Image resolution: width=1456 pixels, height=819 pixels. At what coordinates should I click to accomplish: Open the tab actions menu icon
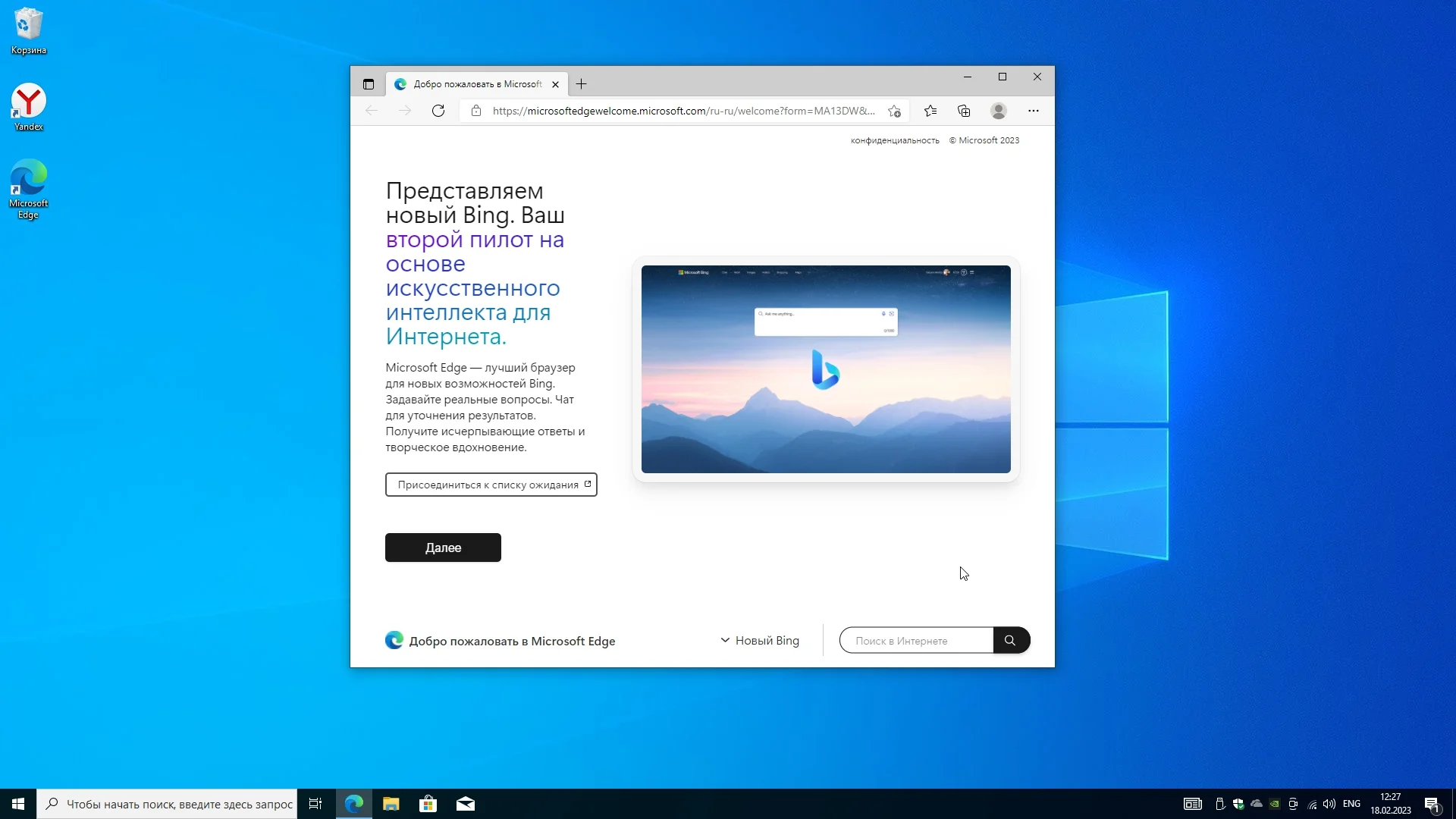click(369, 84)
